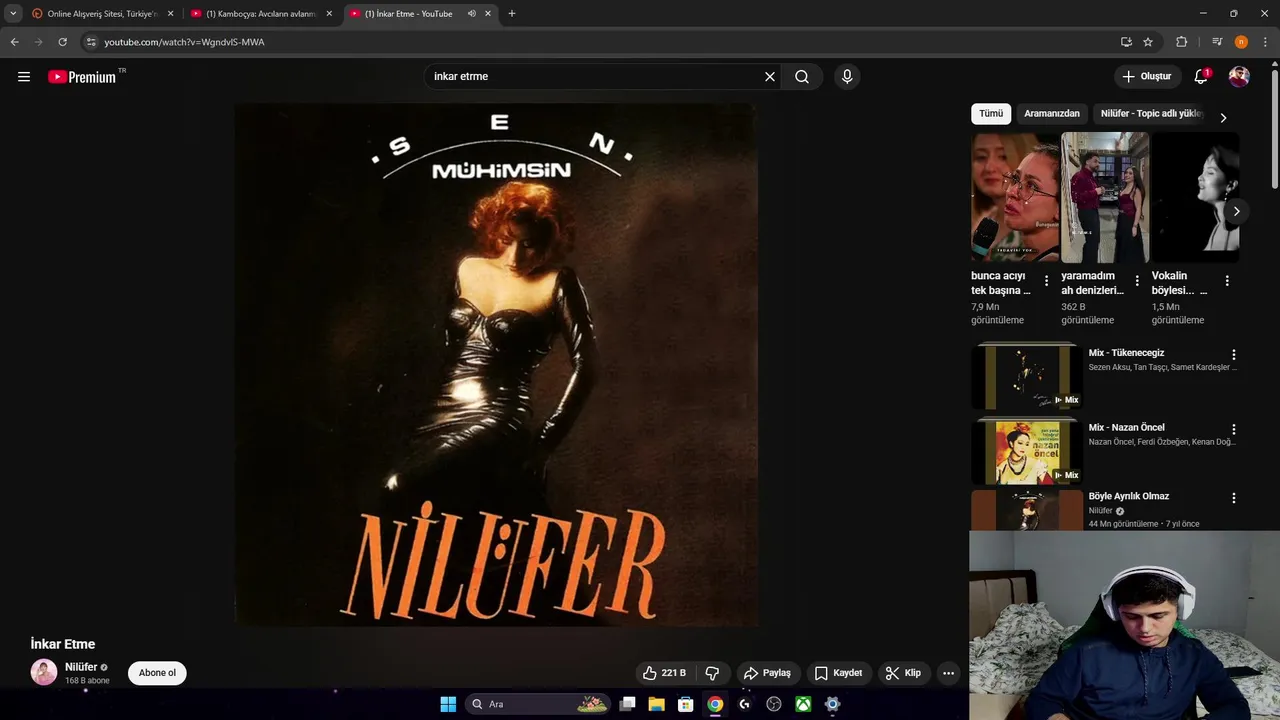Viewport: 1280px width, 720px height.
Task: Click the Nilüfer album cover video
Action: [x=496, y=365]
